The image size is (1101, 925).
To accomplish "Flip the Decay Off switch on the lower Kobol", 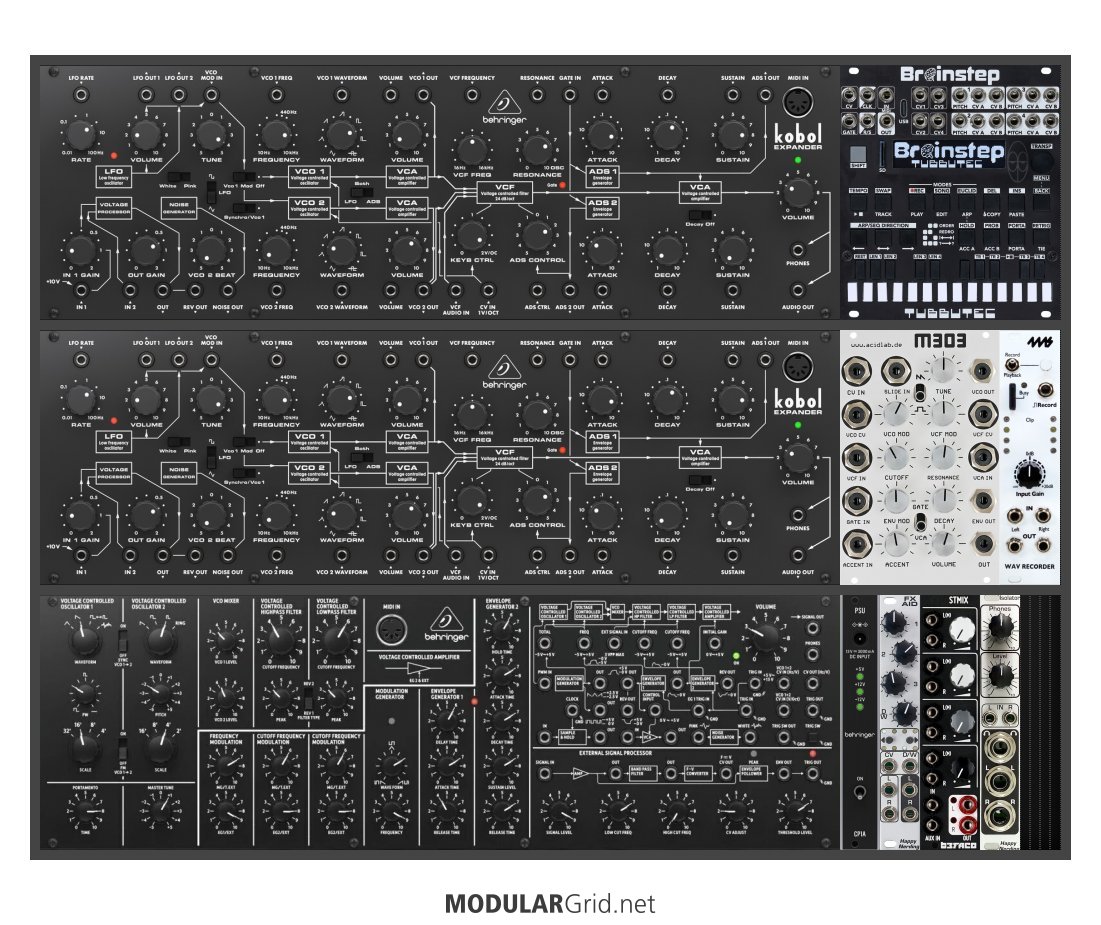I will [x=700, y=480].
